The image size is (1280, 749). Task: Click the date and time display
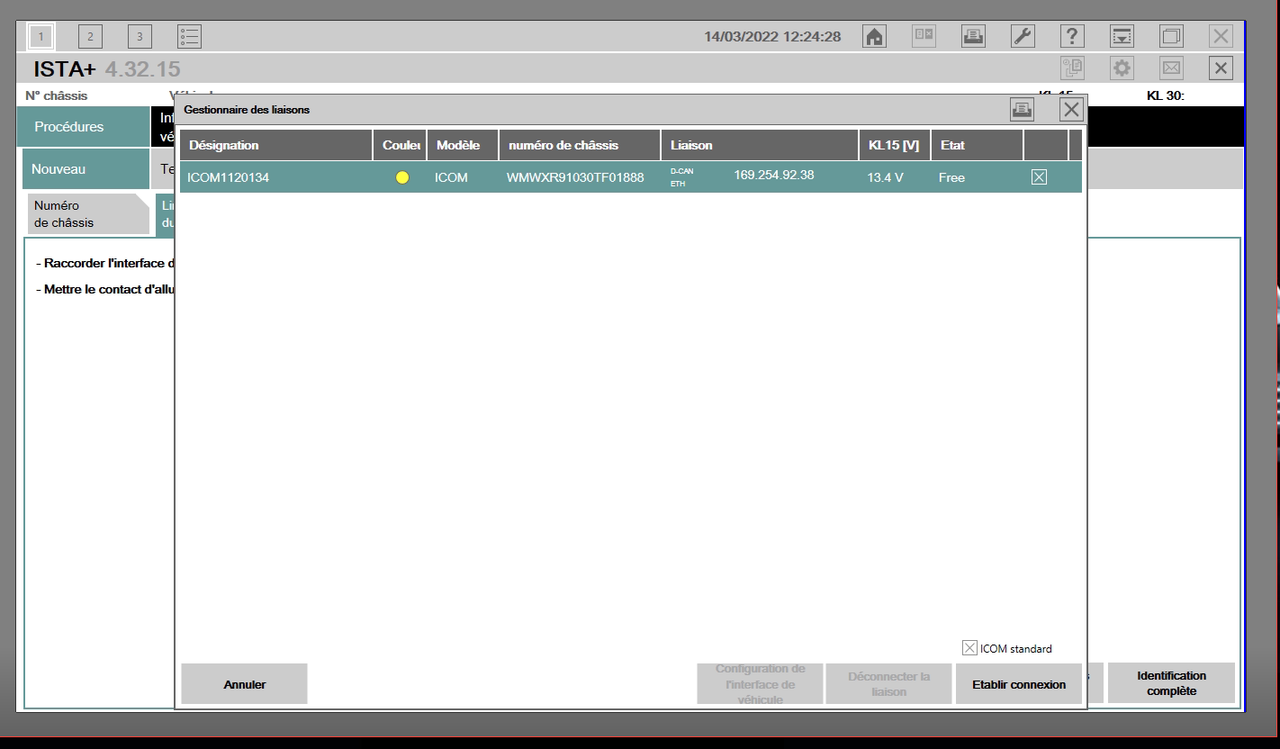point(772,36)
